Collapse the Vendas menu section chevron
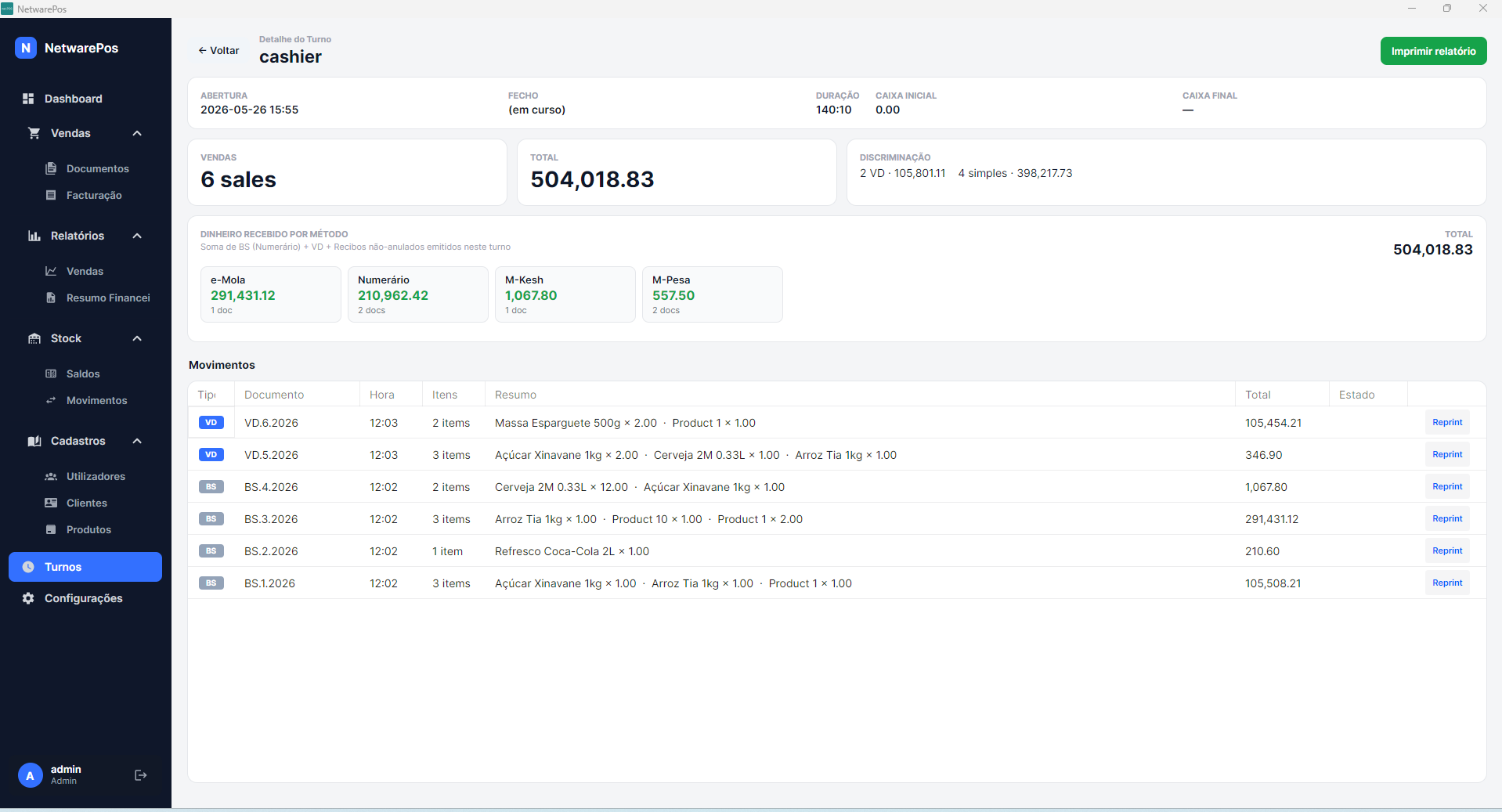The height and width of the screenshot is (812, 1502). tap(137, 133)
